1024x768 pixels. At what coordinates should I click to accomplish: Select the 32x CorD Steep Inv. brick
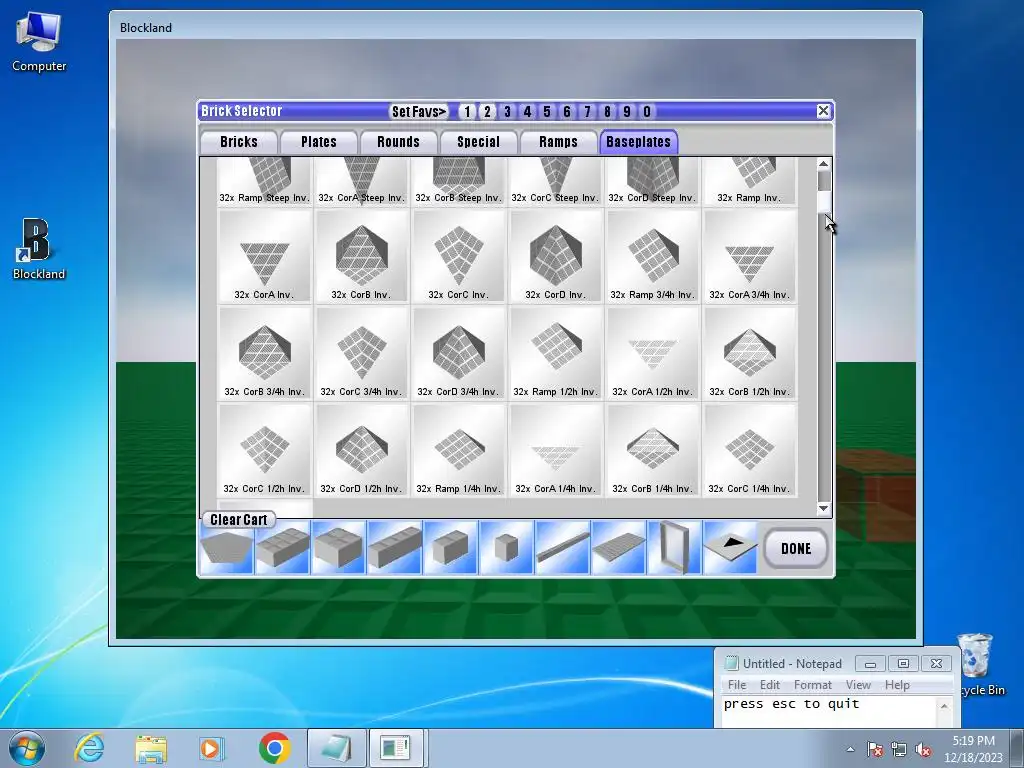[x=652, y=182]
